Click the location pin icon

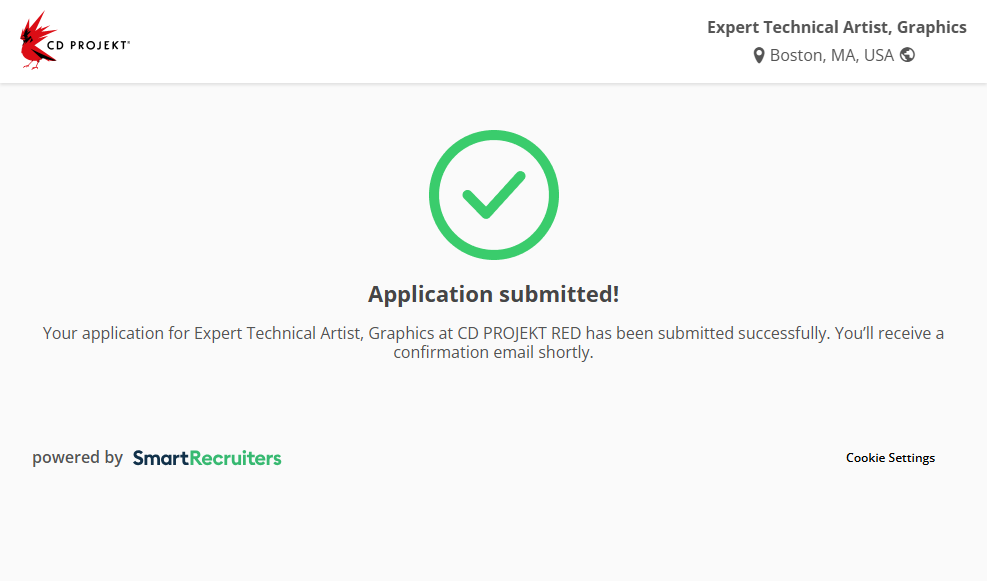[759, 56]
